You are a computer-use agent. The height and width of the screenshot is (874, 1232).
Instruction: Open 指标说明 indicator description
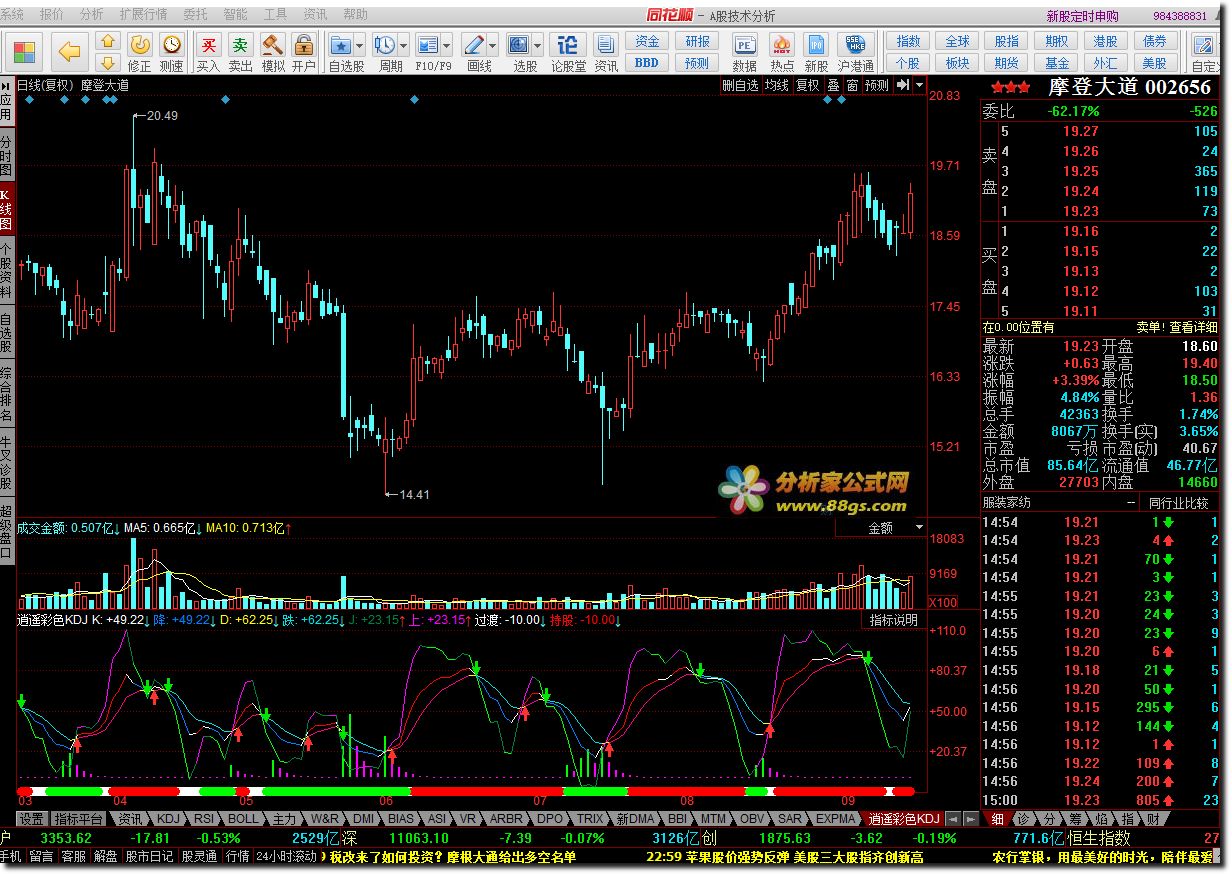892,620
